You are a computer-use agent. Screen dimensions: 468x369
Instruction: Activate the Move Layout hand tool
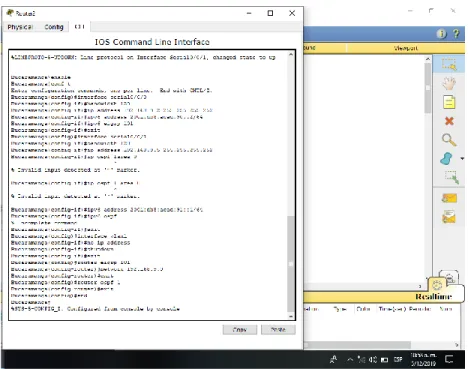point(449,83)
